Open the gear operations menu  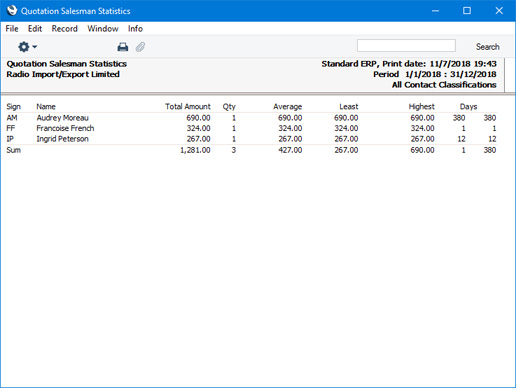tap(27, 47)
